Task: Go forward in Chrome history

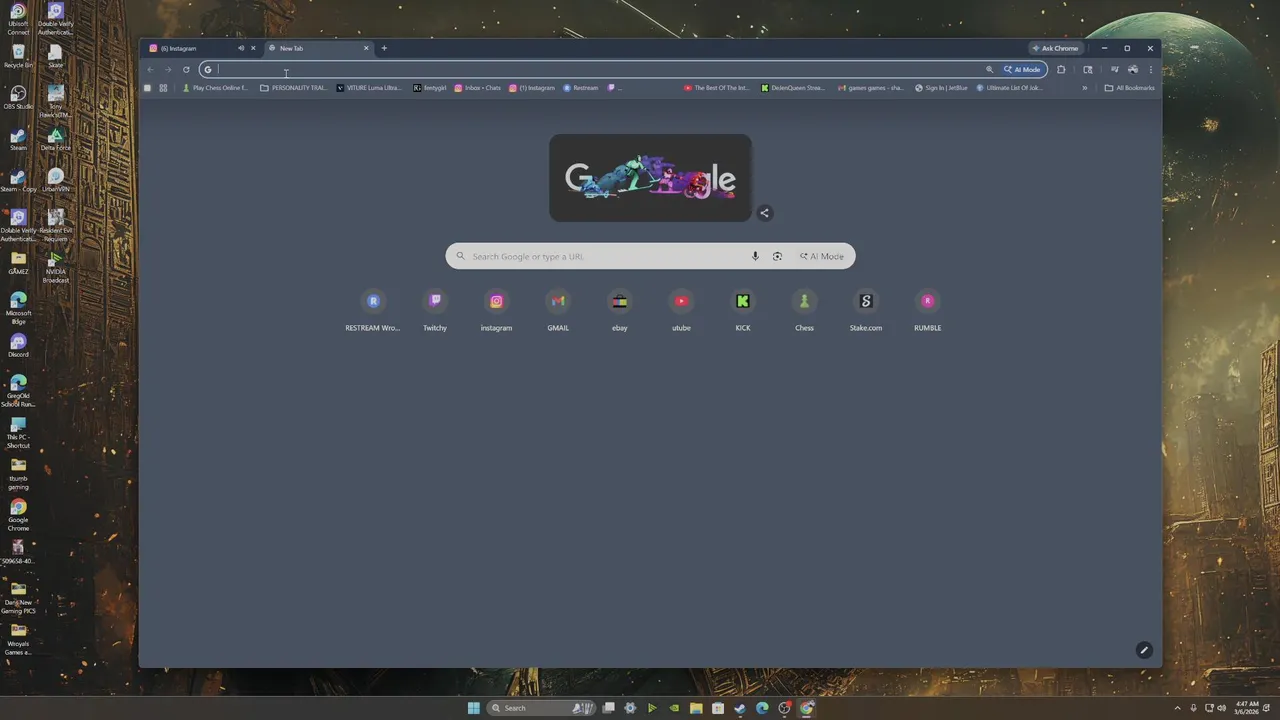Action: tap(168, 69)
